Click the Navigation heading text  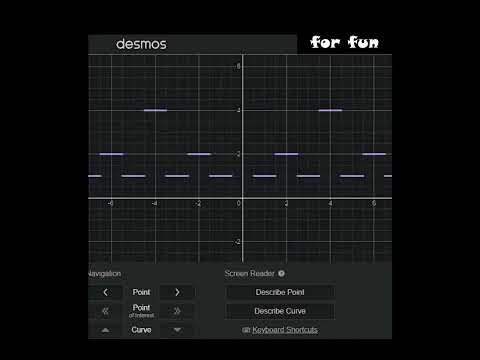pyautogui.click(x=105, y=274)
